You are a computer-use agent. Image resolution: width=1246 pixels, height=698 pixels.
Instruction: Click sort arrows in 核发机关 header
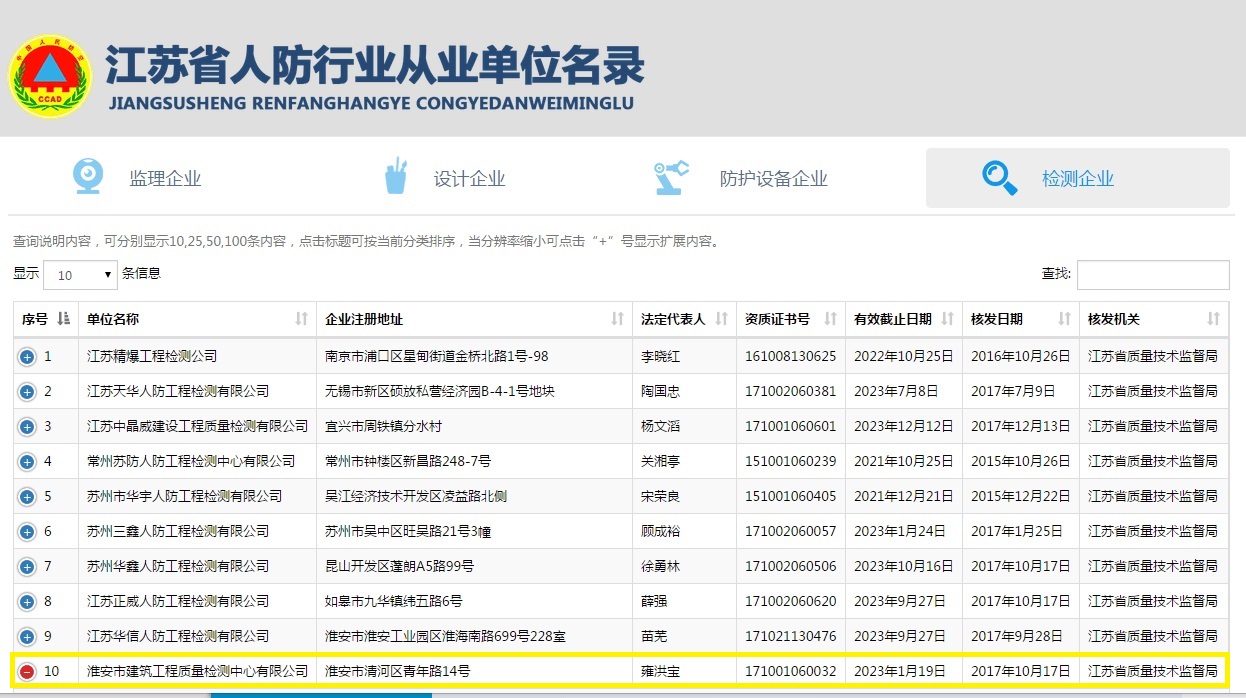point(1213,319)
